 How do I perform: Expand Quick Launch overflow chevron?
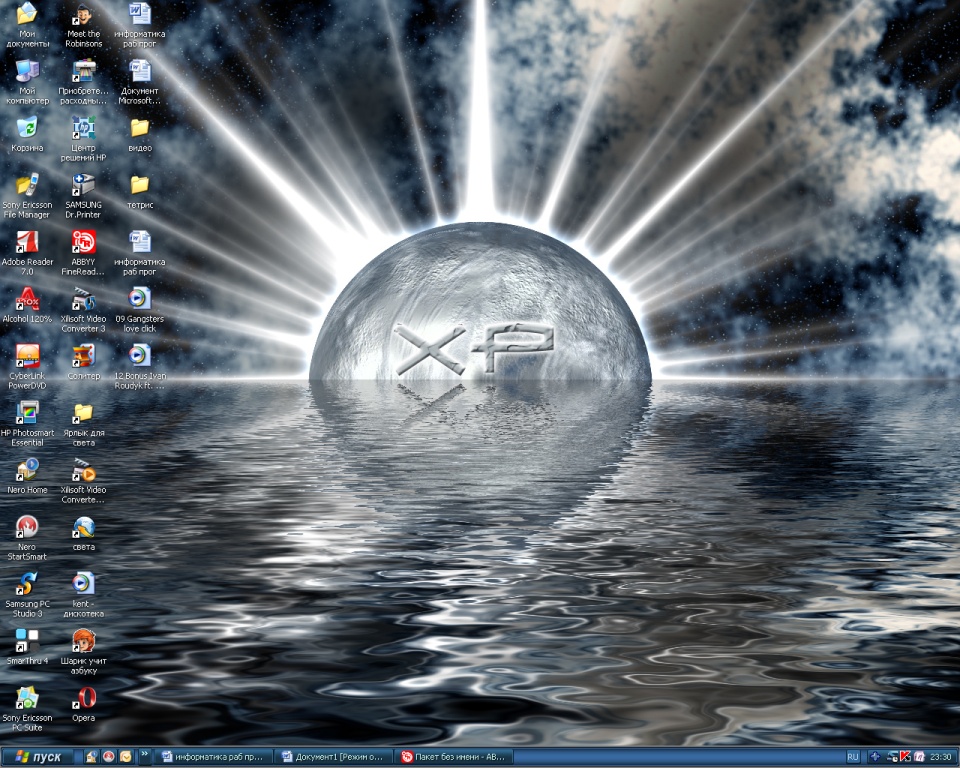tap(144, 754)
